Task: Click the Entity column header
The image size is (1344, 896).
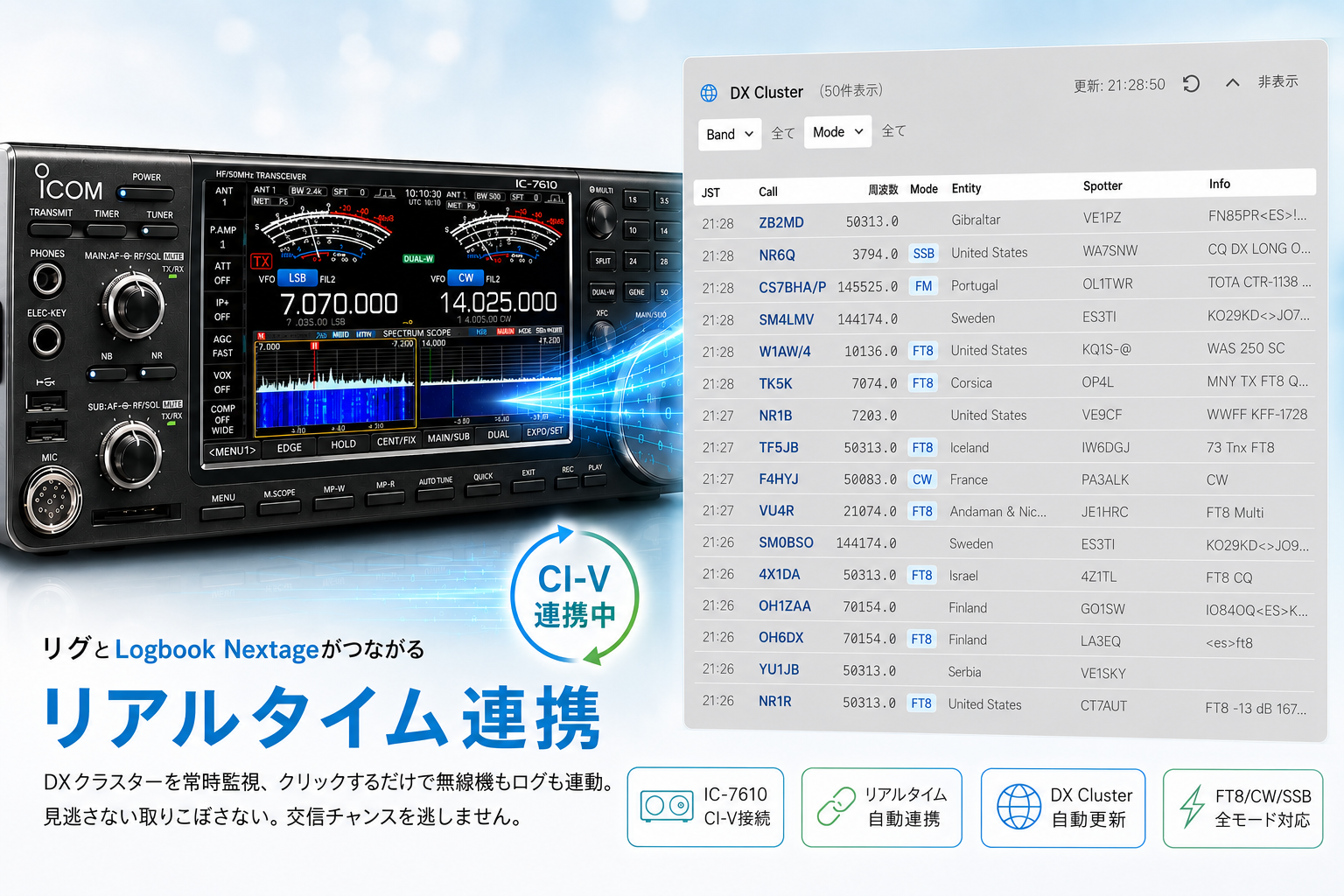Action: coord(966,188)
